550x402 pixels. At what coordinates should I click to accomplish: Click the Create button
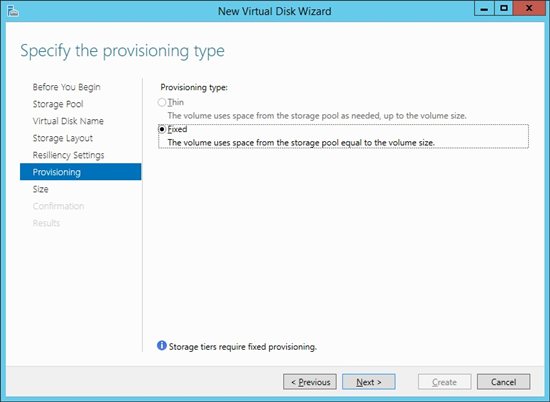[x=444, y=382]
